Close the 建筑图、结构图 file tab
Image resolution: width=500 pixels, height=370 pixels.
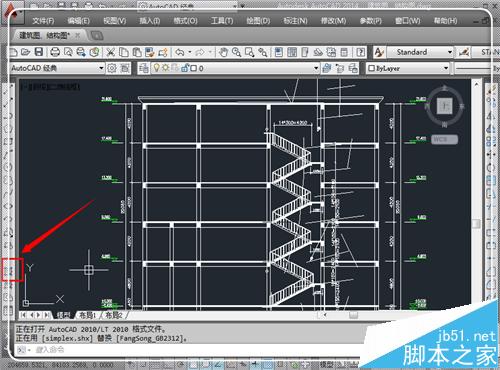[x=78, y=35]
